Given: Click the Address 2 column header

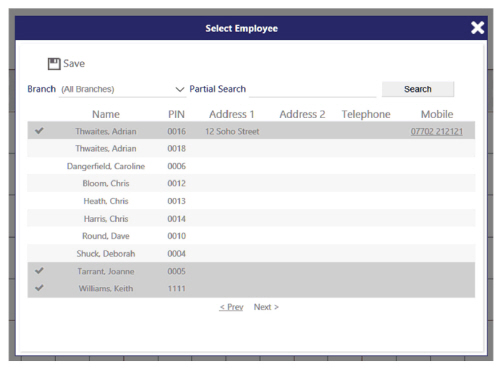Looking at the screenshot, I should [x=302, y=114].
